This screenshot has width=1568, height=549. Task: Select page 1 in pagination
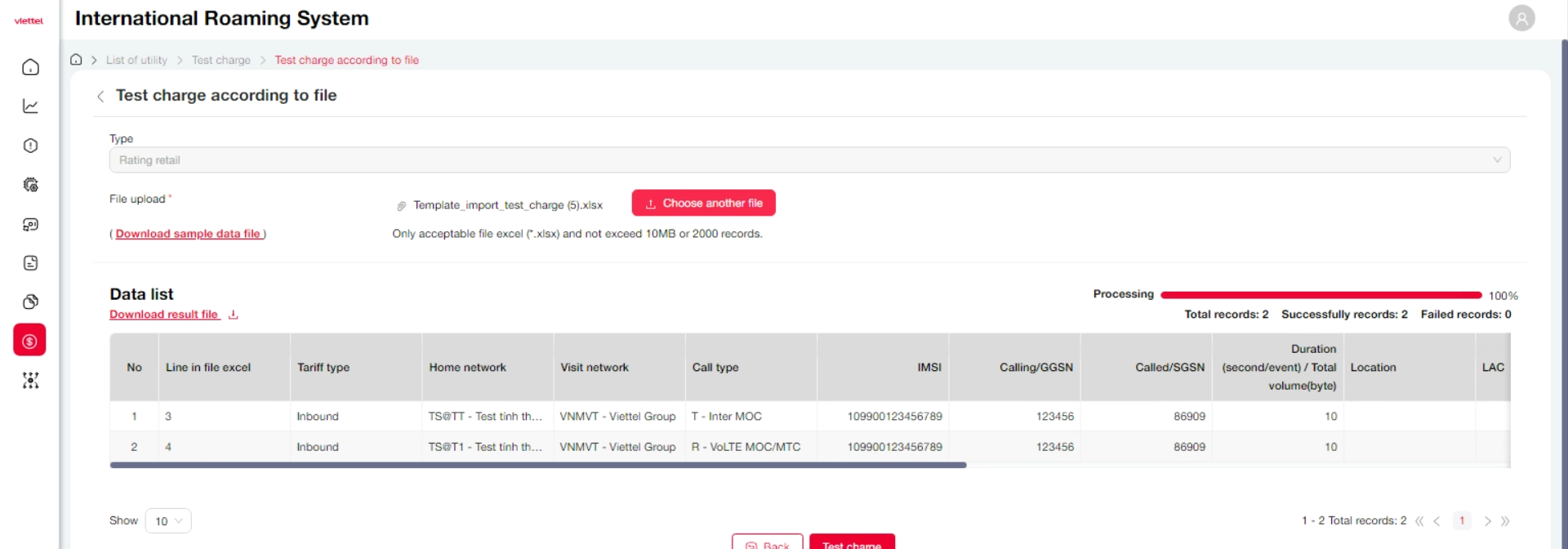pyautogui.click(x=1461, y=521)
